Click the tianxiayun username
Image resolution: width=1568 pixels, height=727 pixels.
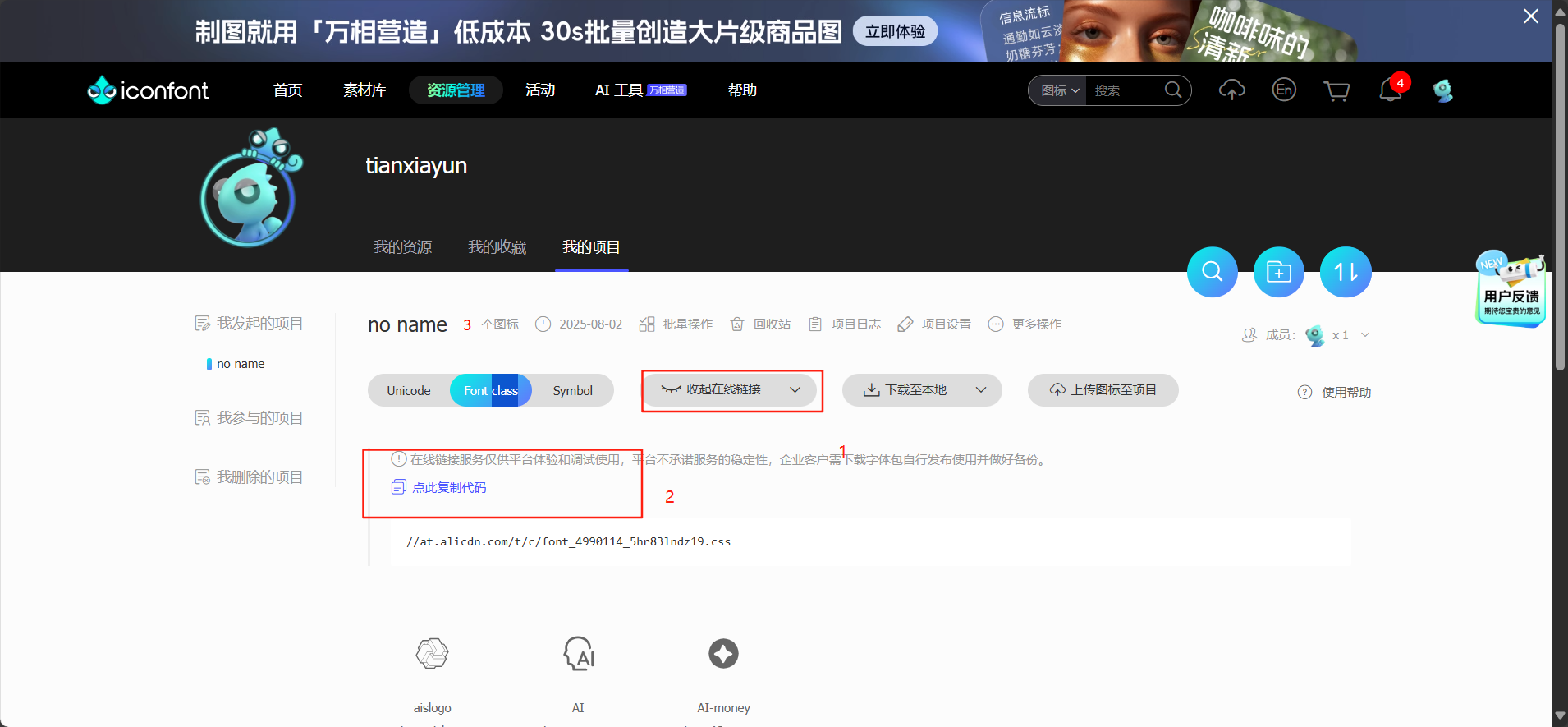point(416,166)
